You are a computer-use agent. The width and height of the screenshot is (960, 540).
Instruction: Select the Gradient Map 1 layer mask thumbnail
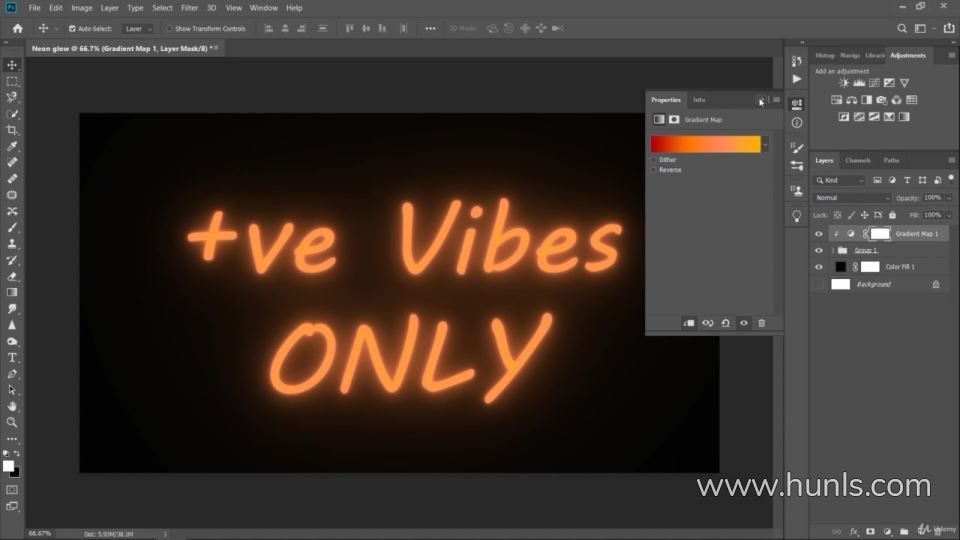point(879,233)
